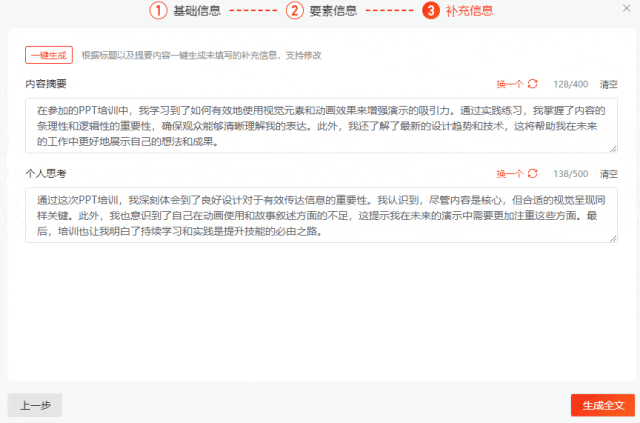Click the resize handle of 个人思考 box
The width and height of the screenshot is (640, 423).
coord(613,238)
